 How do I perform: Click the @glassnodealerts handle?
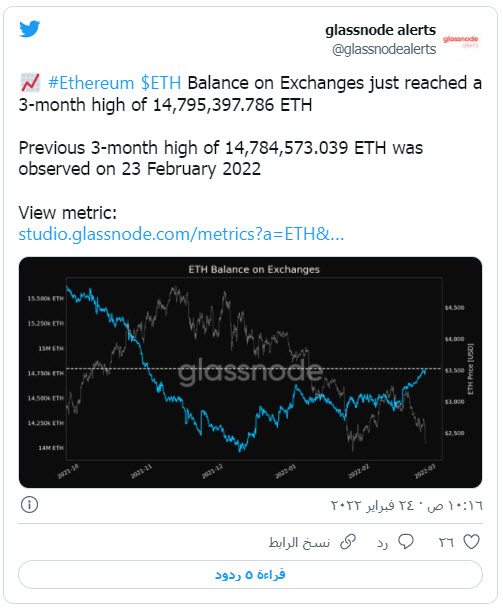pos(384,49)
